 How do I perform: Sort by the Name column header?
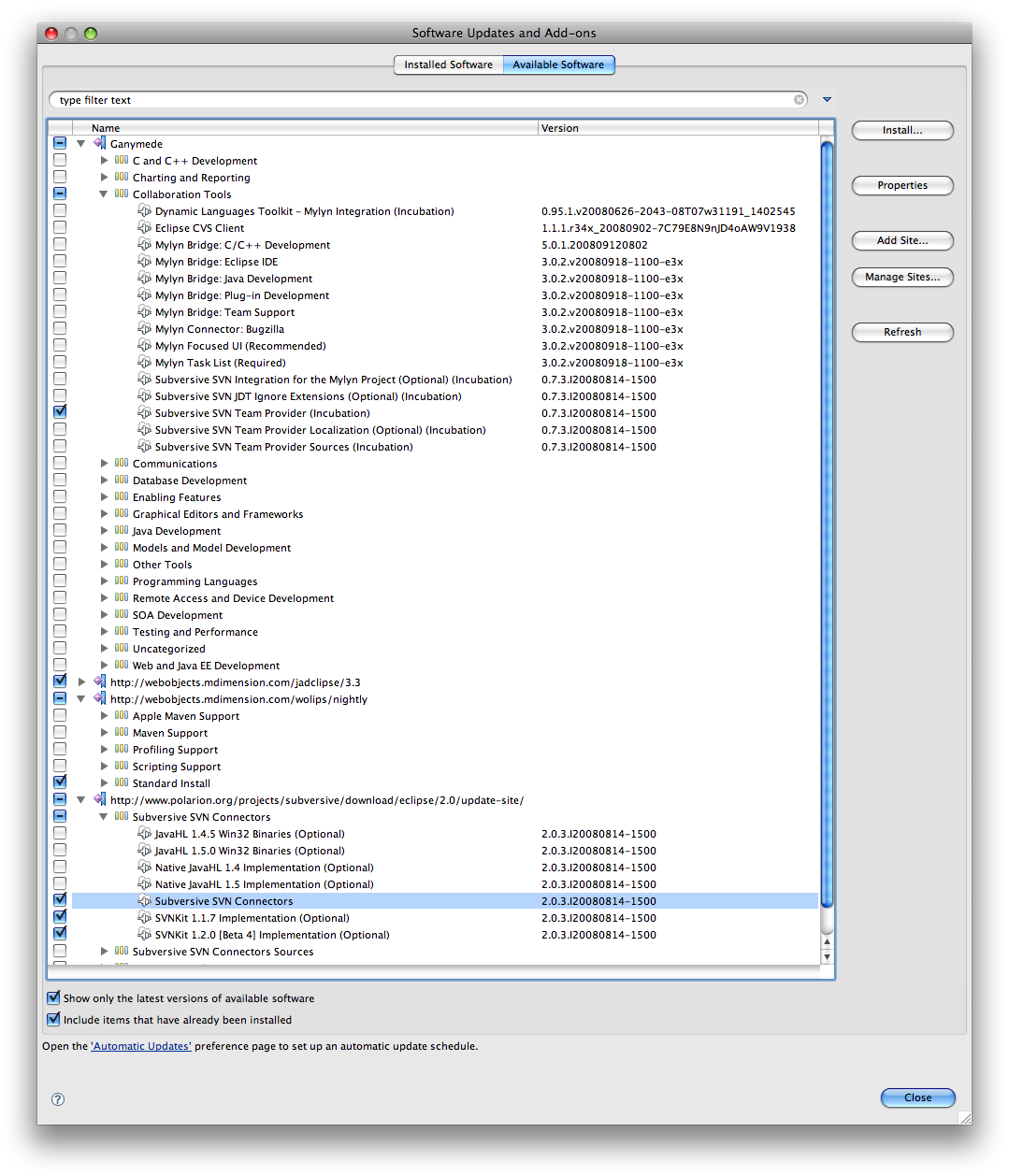(305, 128)
